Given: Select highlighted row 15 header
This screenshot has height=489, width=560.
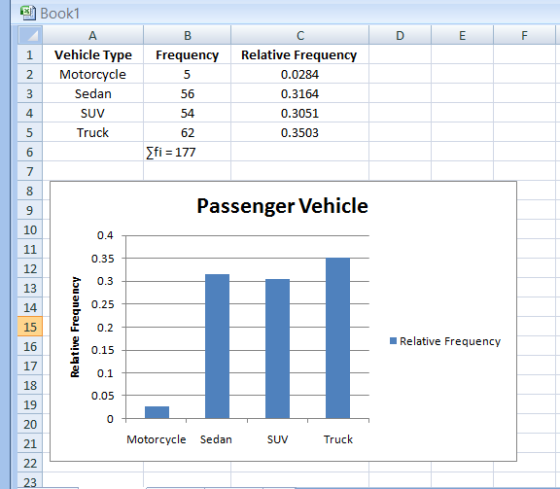Looking at the screenshot, I should click(30, 326).
